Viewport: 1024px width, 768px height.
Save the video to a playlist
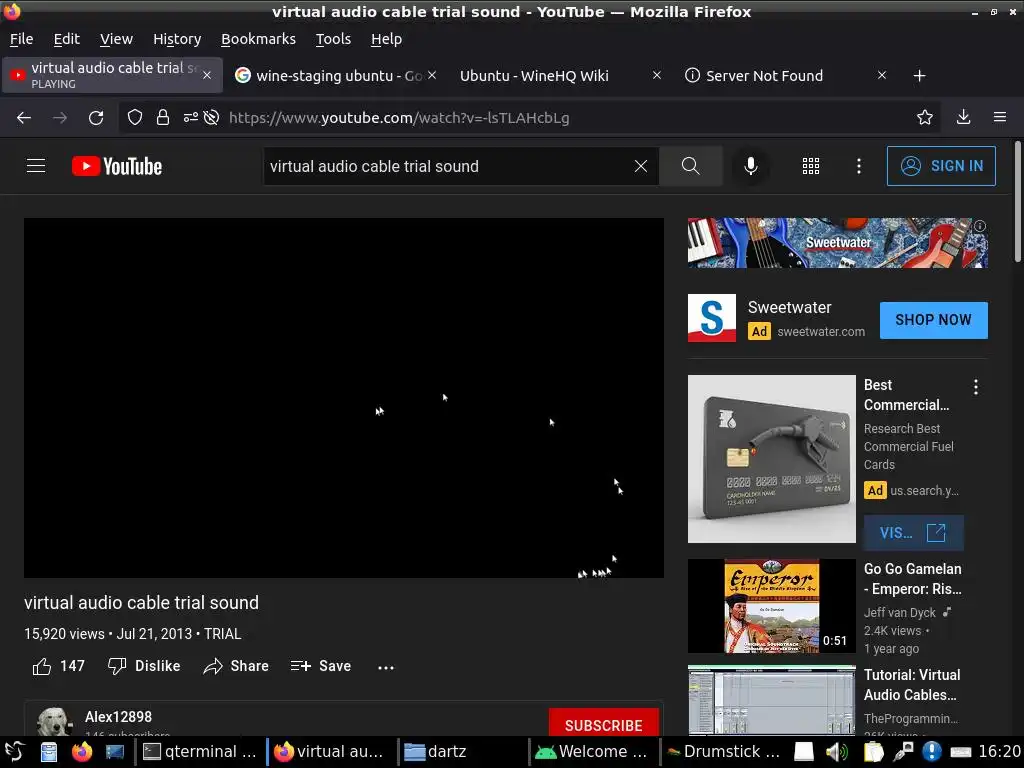(321, 666)
